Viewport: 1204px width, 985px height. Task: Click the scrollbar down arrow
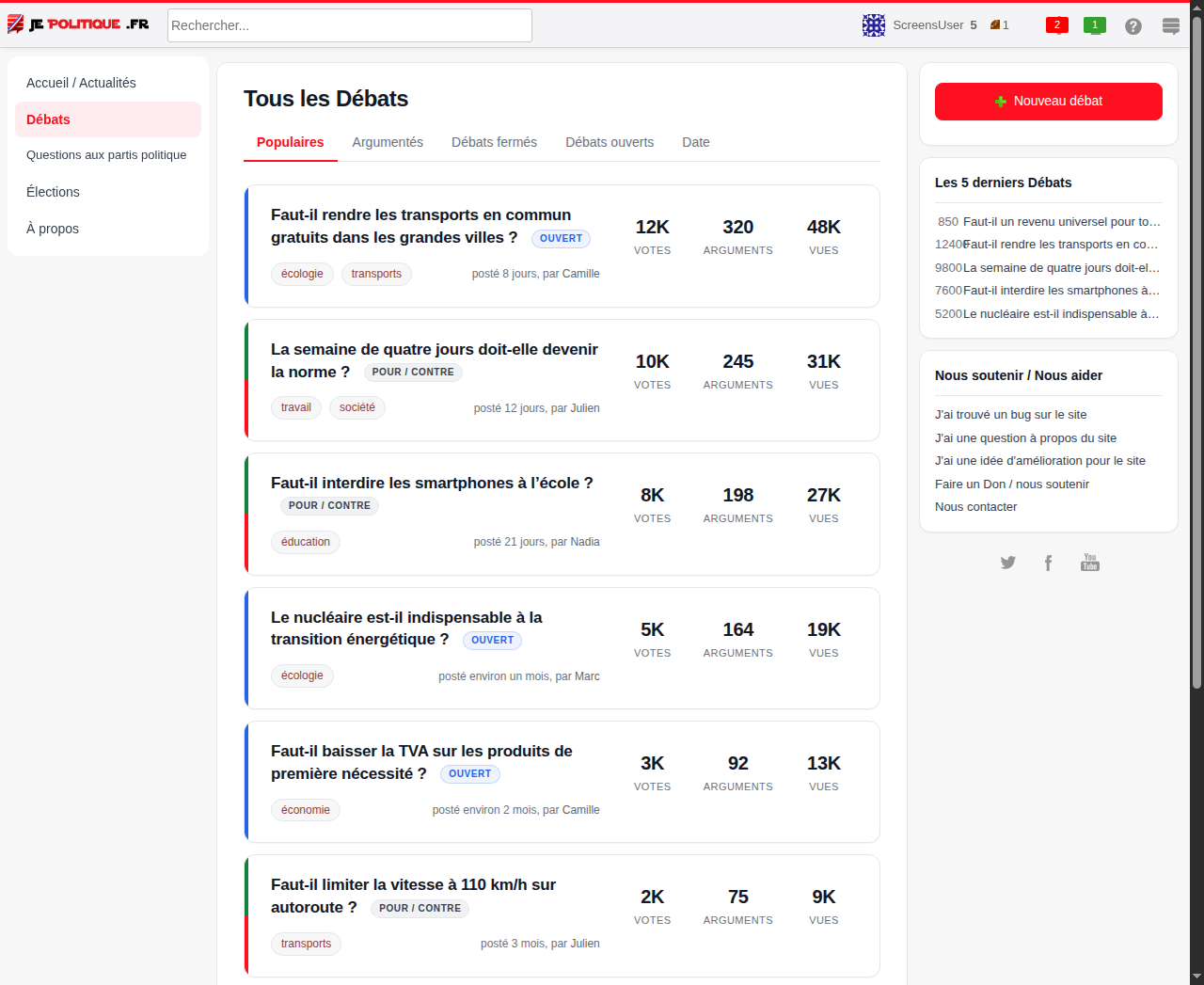[1196, 977]
